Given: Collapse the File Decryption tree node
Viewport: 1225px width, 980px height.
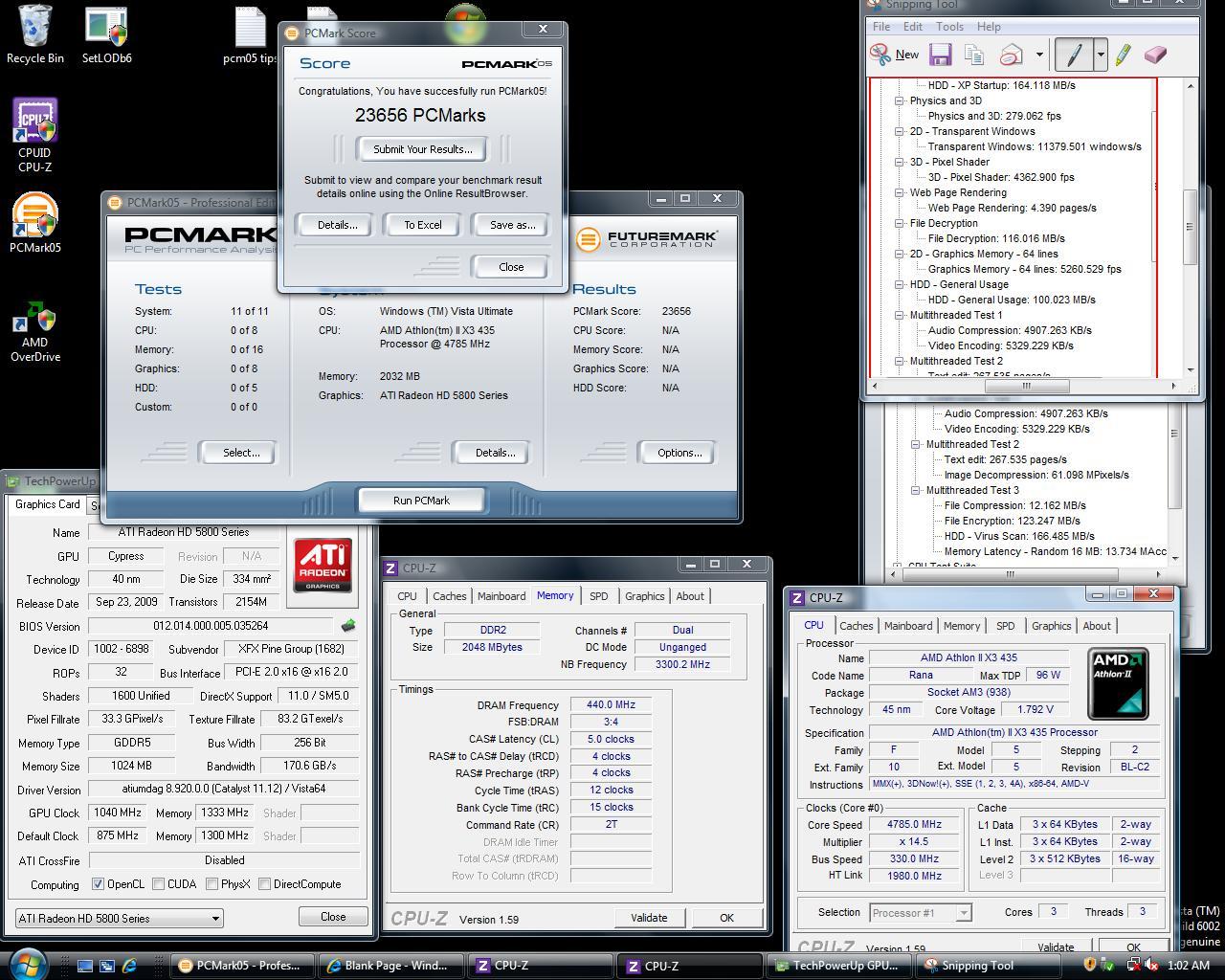Looking at the screenshot, I should [900, 223].
